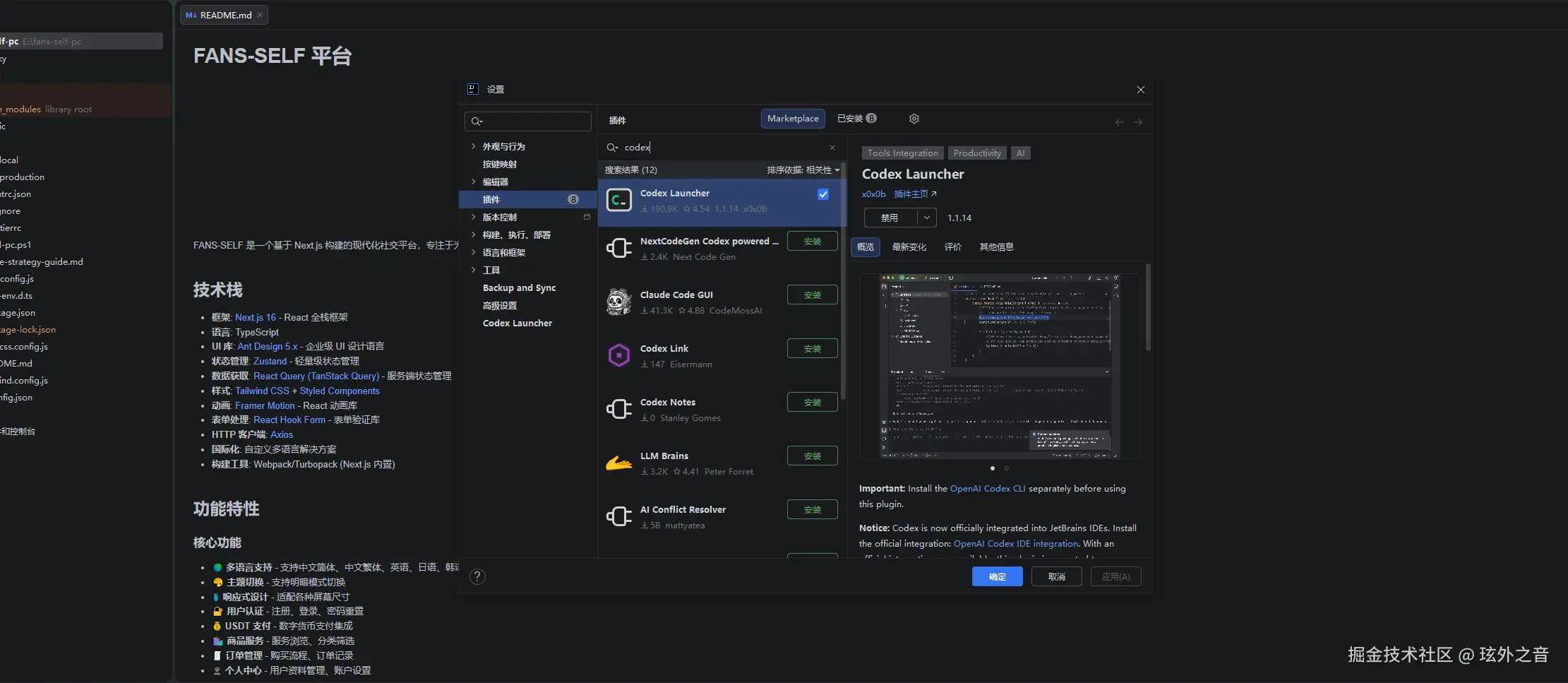Open the 最新变化 tab

click(x=909, y=247)
